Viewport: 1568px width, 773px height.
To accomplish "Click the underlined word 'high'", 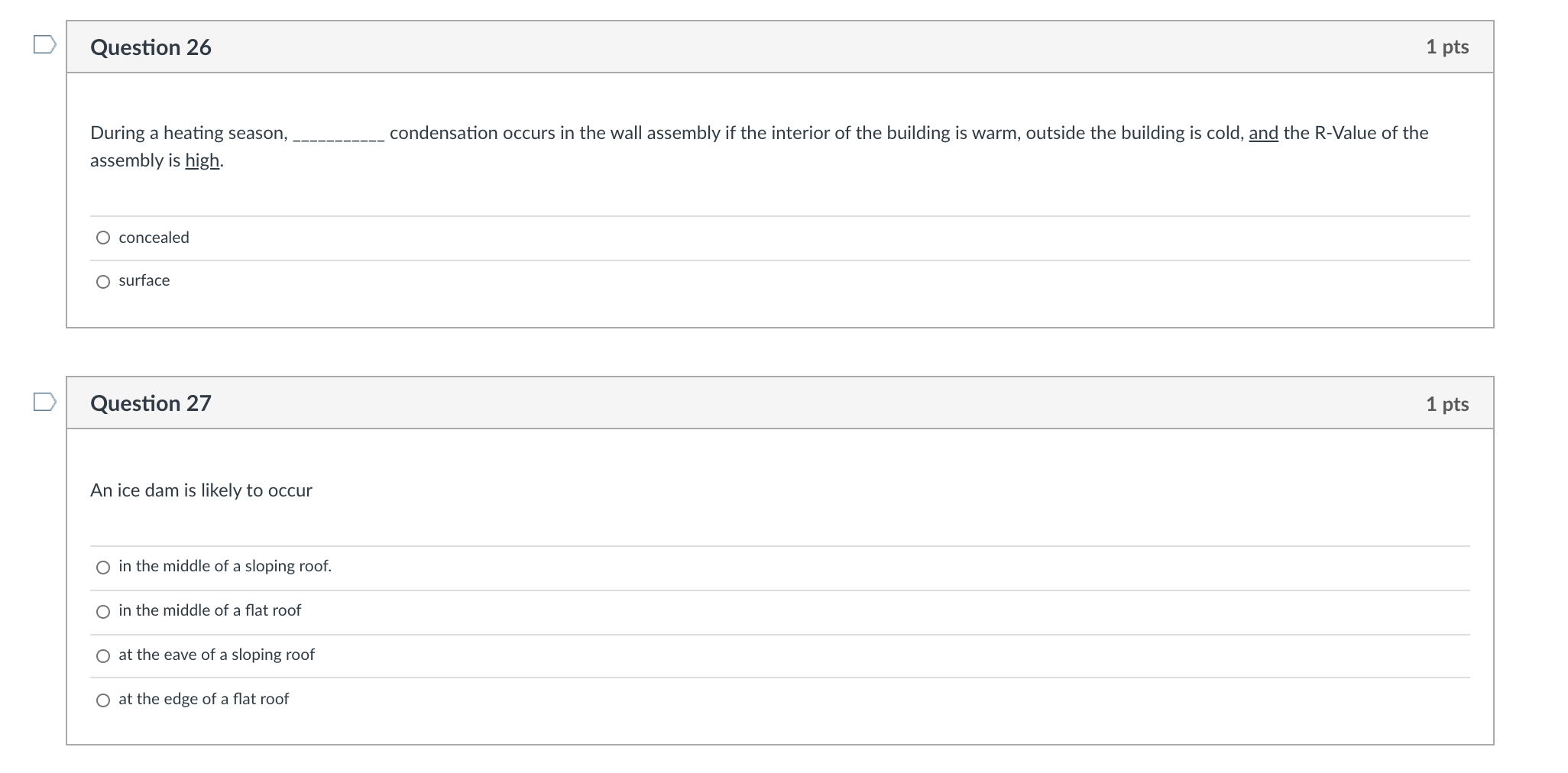I will (x=202, y=160).
